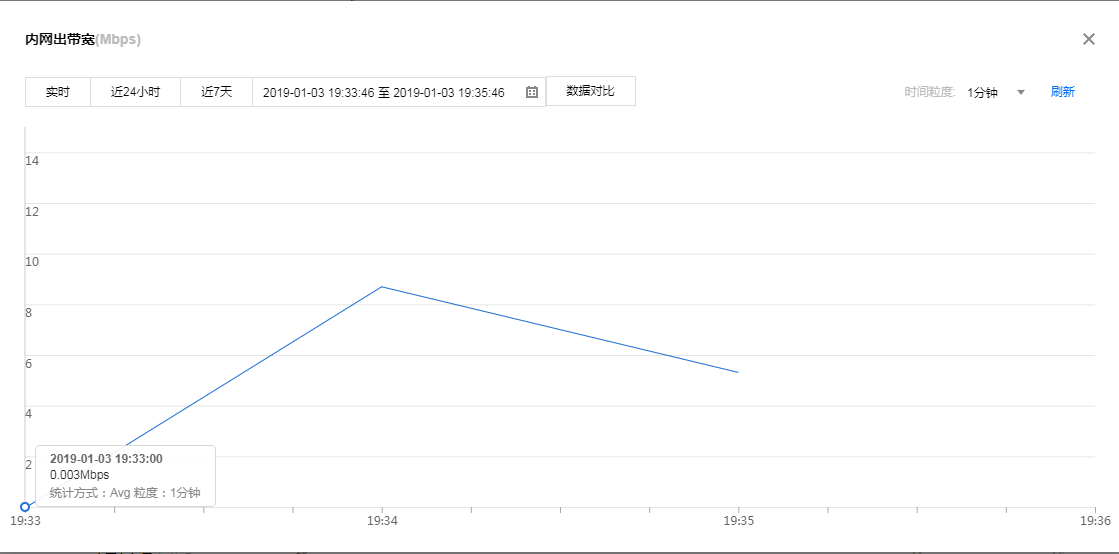
Task: Open the 1分钟 granularity dropdown
Action: (983, 92)
